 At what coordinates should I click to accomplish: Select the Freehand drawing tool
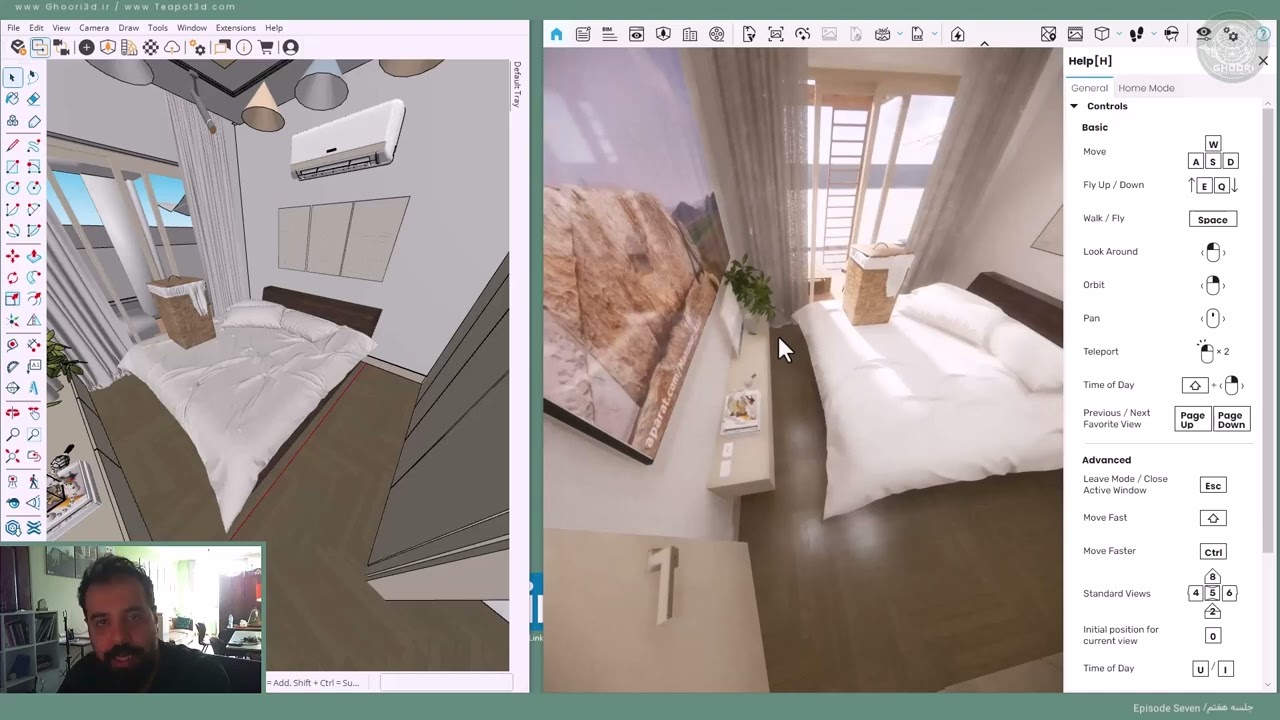34,146
